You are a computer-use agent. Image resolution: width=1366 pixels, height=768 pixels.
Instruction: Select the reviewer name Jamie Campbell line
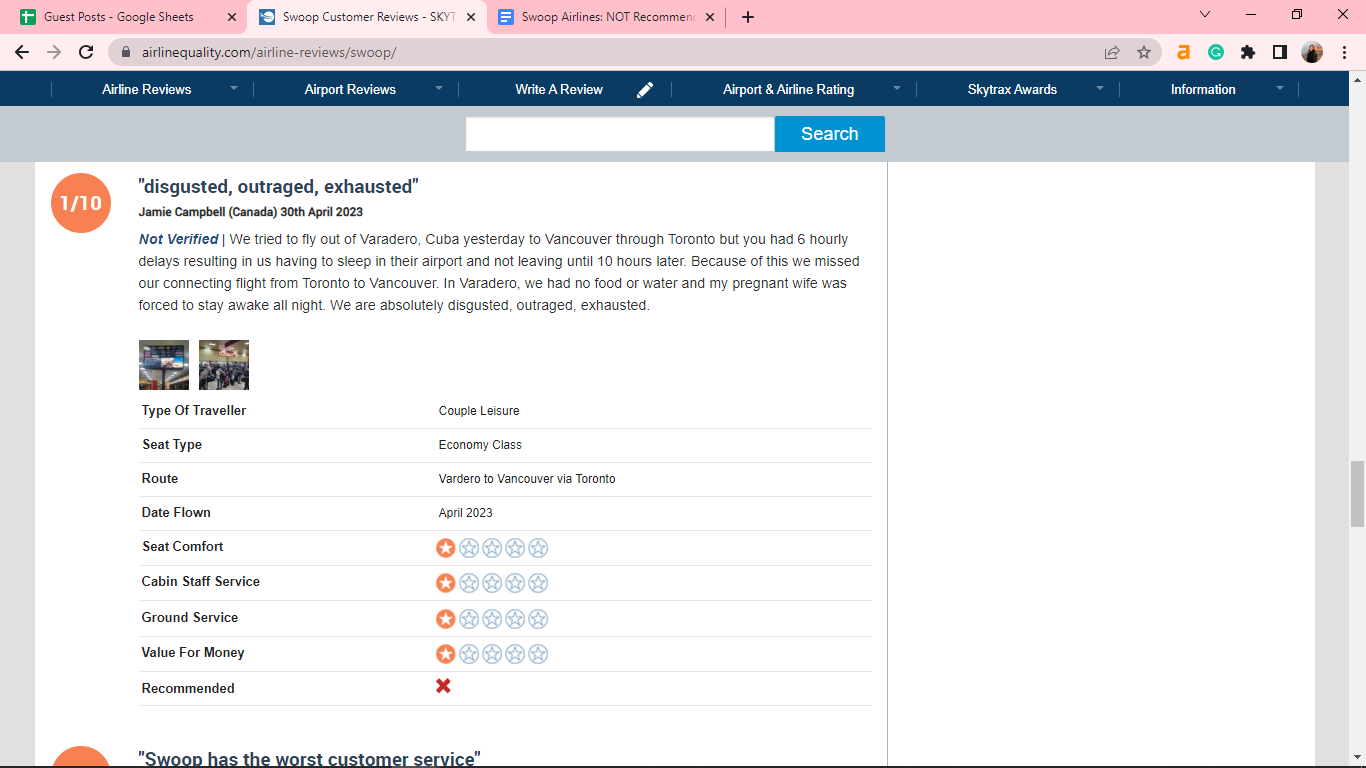251,212
